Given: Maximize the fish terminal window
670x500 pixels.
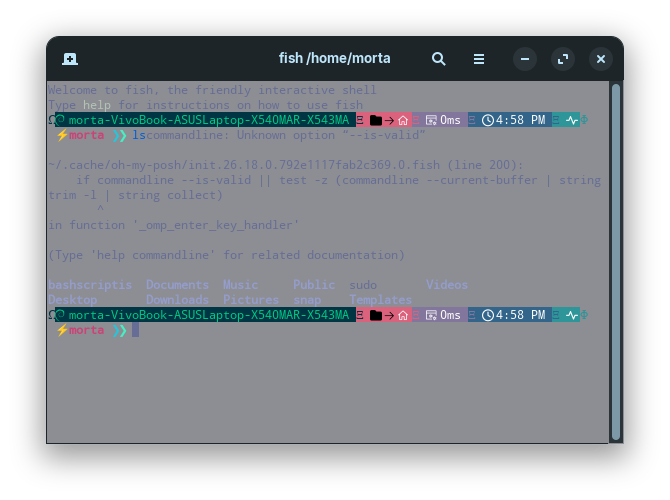Looking at the screenshot, I should point(563,59).
